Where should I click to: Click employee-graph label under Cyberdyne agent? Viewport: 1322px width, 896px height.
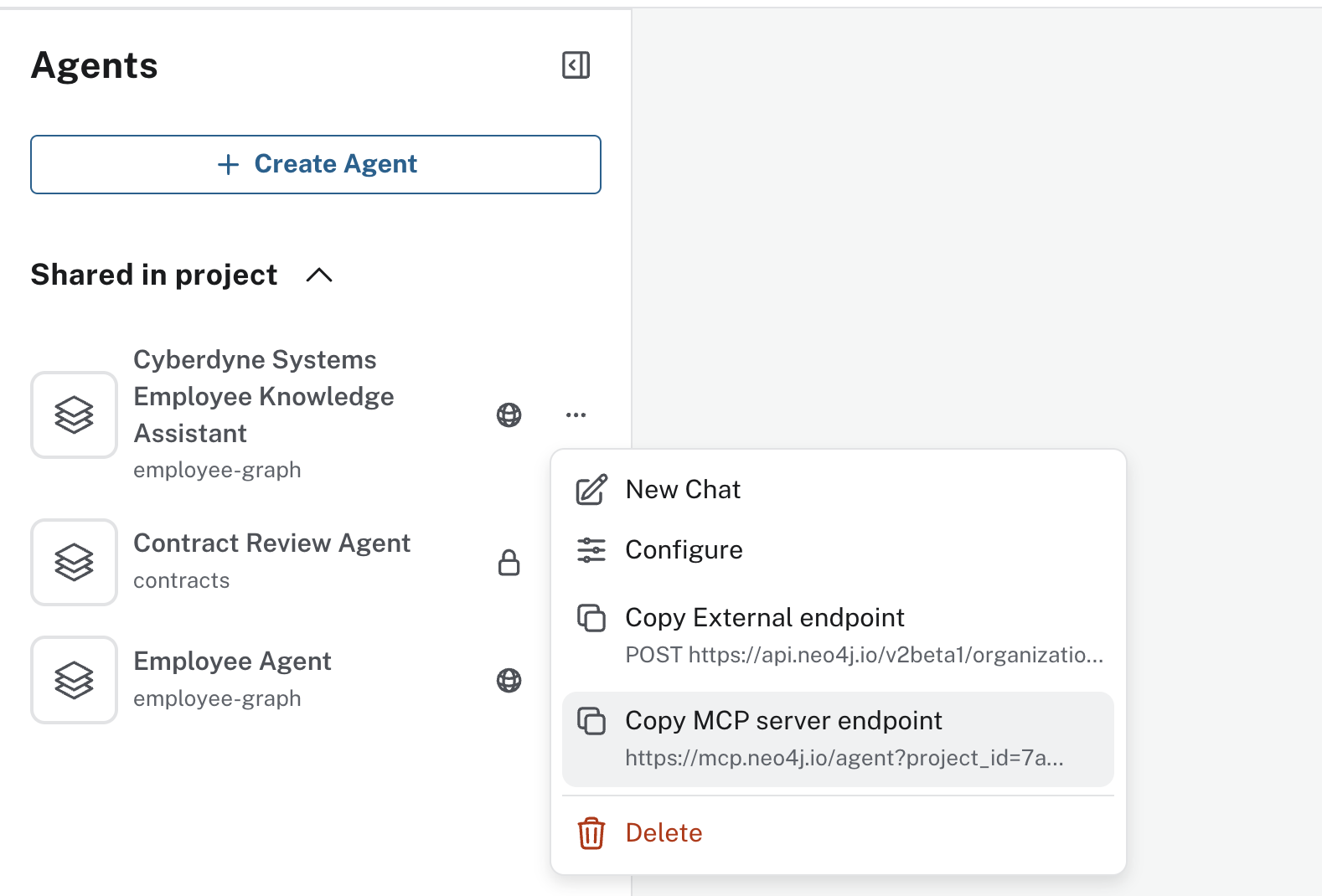pyautogui.click(x=217, y=470)
